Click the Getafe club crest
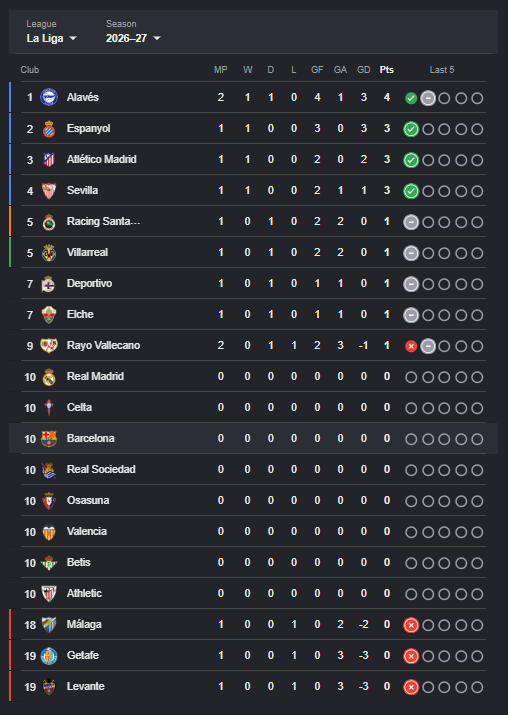 tap(49, 656)
